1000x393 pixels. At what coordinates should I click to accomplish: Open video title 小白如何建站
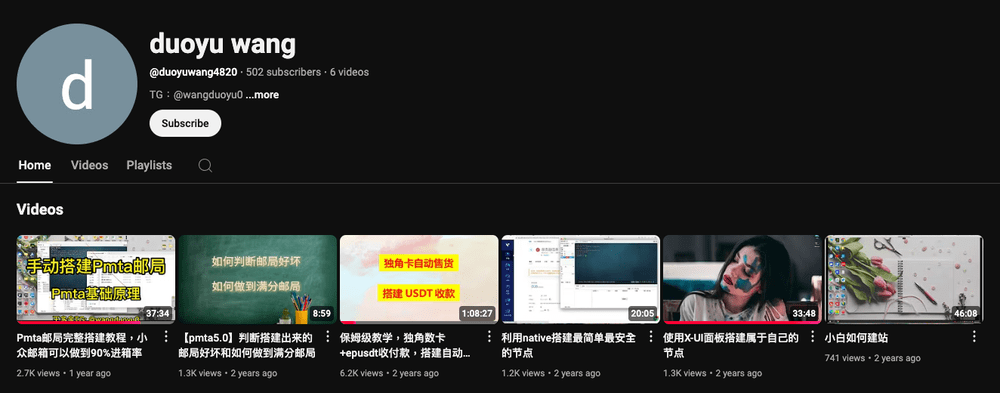coord(857,338)
